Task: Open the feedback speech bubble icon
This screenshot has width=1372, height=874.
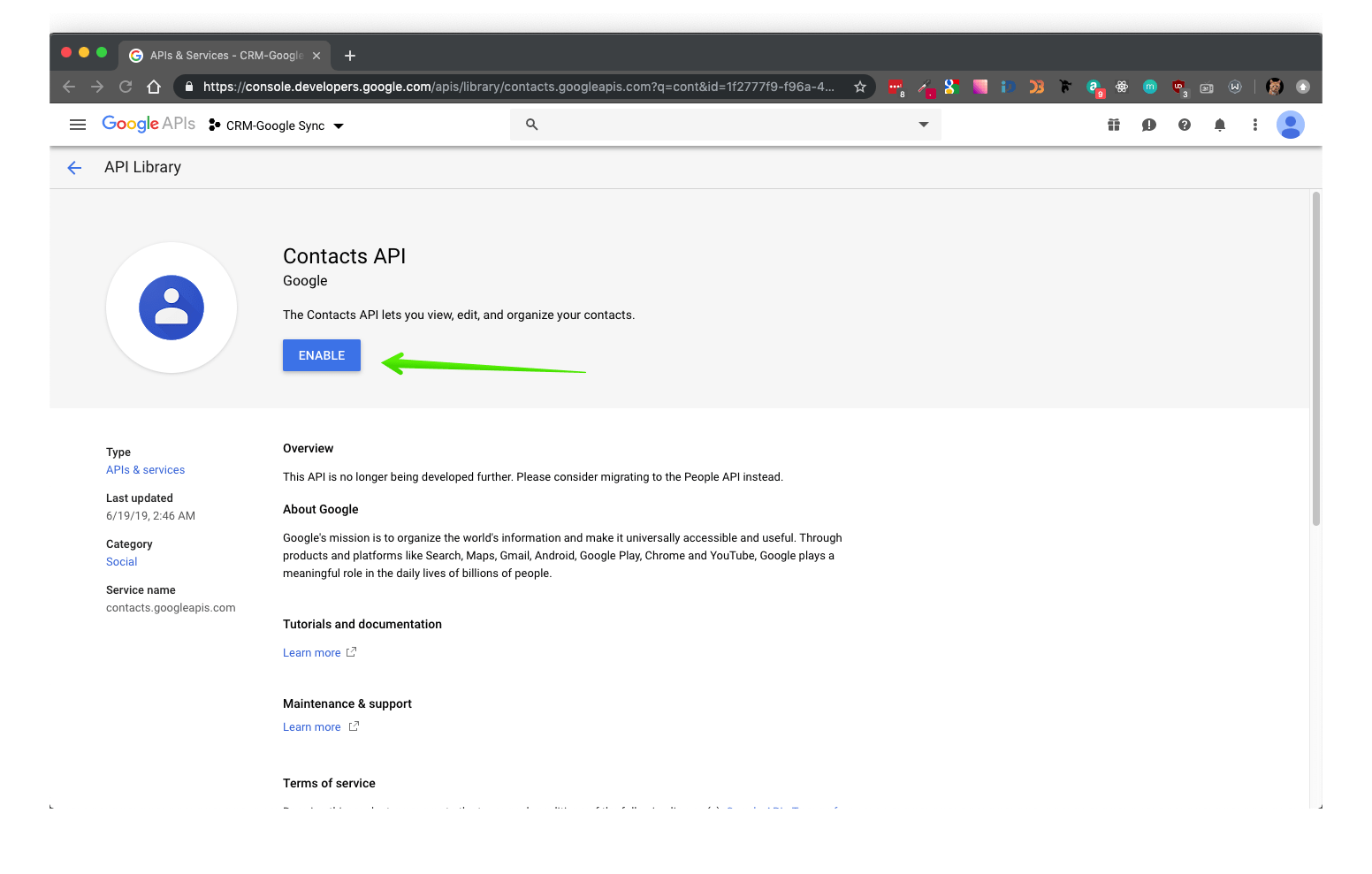Action: coord(1148,125)
